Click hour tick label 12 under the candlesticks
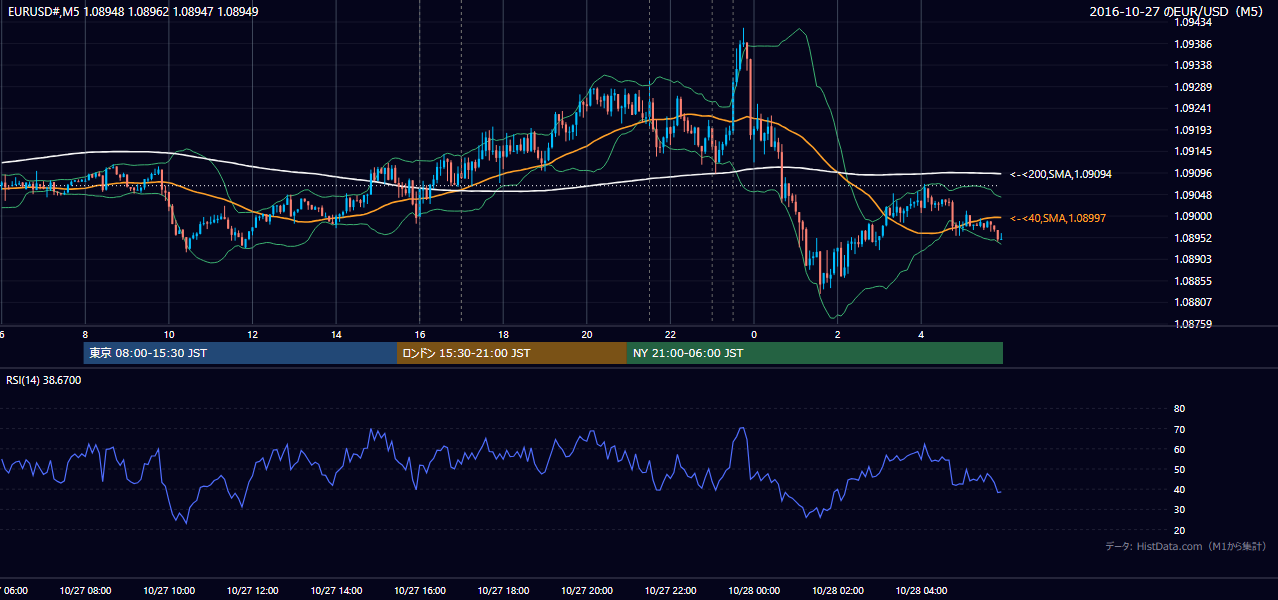Image resolution: width=1278 pixels, height=600 pixels. [253, 335]
